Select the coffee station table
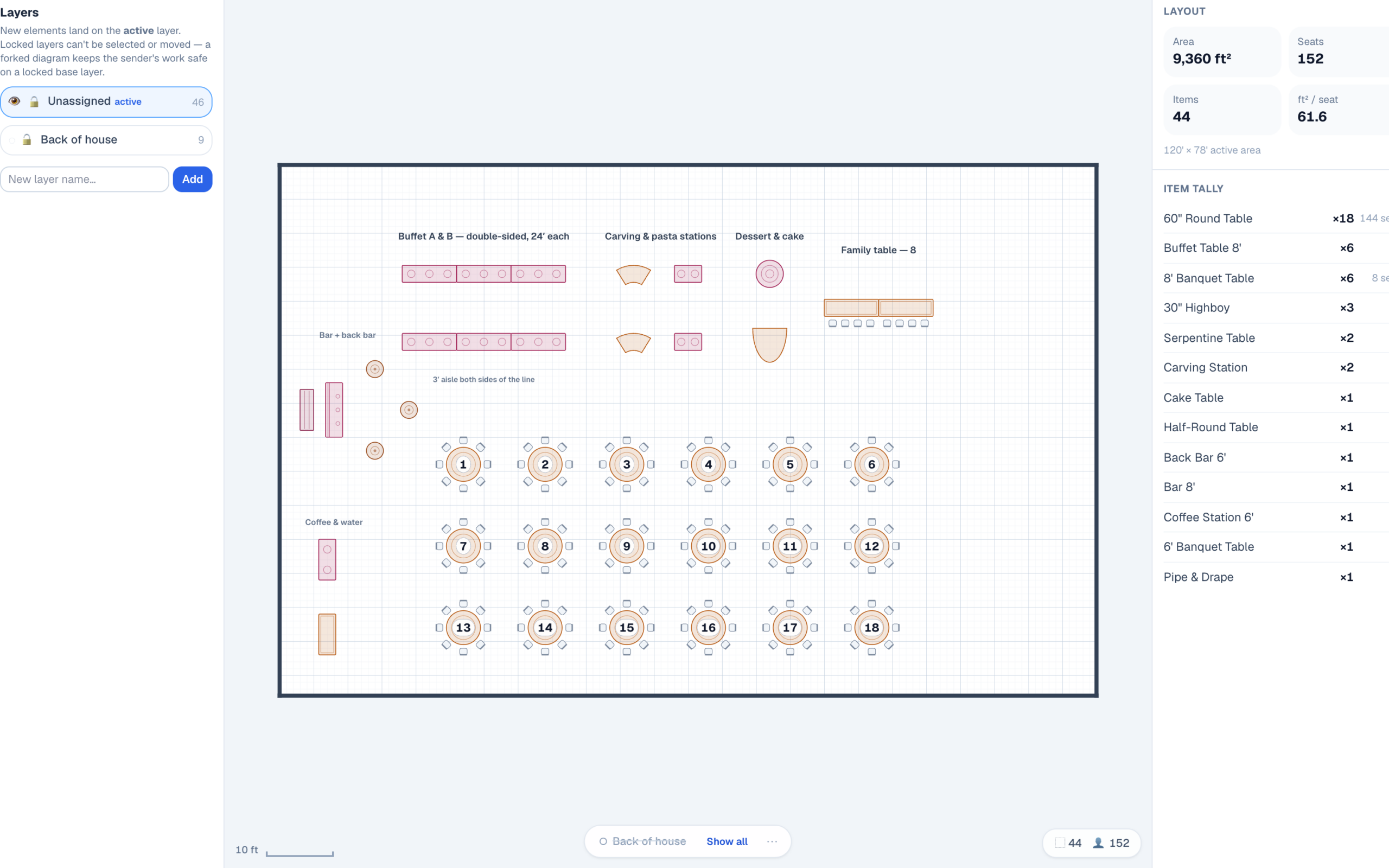1389x868 pixels. click(x=327, y=560)
